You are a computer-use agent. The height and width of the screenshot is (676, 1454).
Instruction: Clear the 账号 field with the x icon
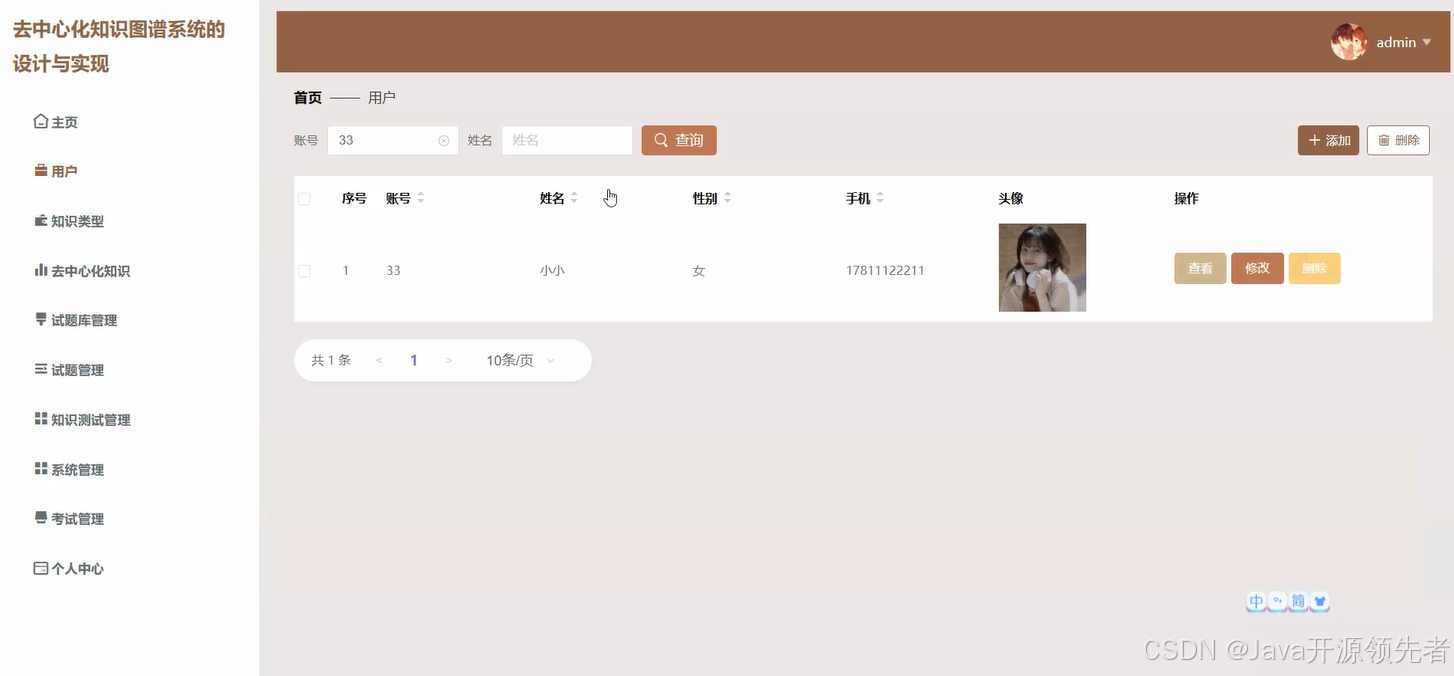coord(444,140)
